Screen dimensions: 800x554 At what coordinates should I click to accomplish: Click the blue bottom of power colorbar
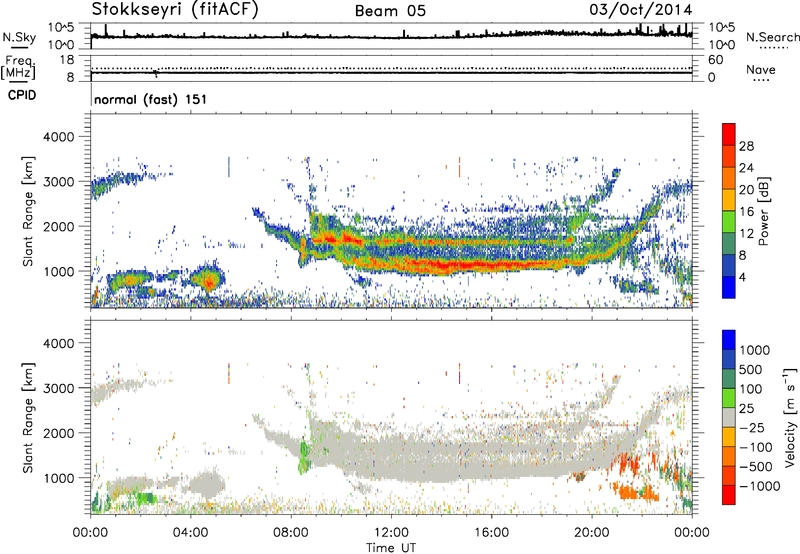point(729,288)
